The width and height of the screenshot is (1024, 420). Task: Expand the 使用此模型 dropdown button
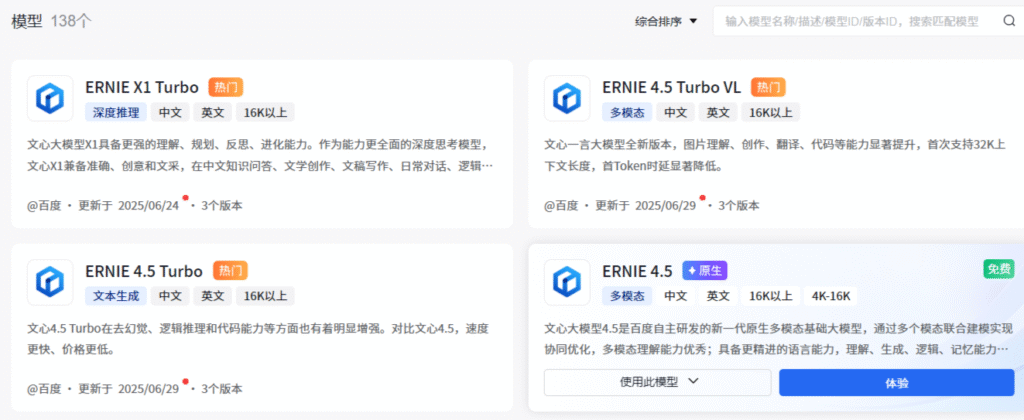[658, 382]
